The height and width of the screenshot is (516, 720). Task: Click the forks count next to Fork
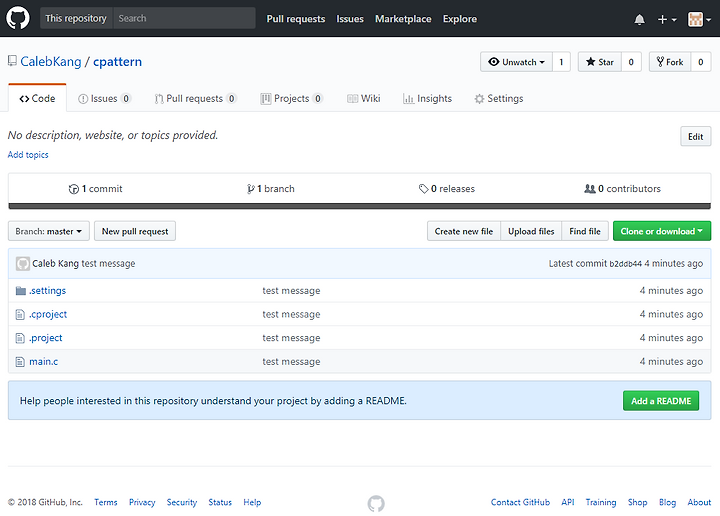[x=701, y=62]
